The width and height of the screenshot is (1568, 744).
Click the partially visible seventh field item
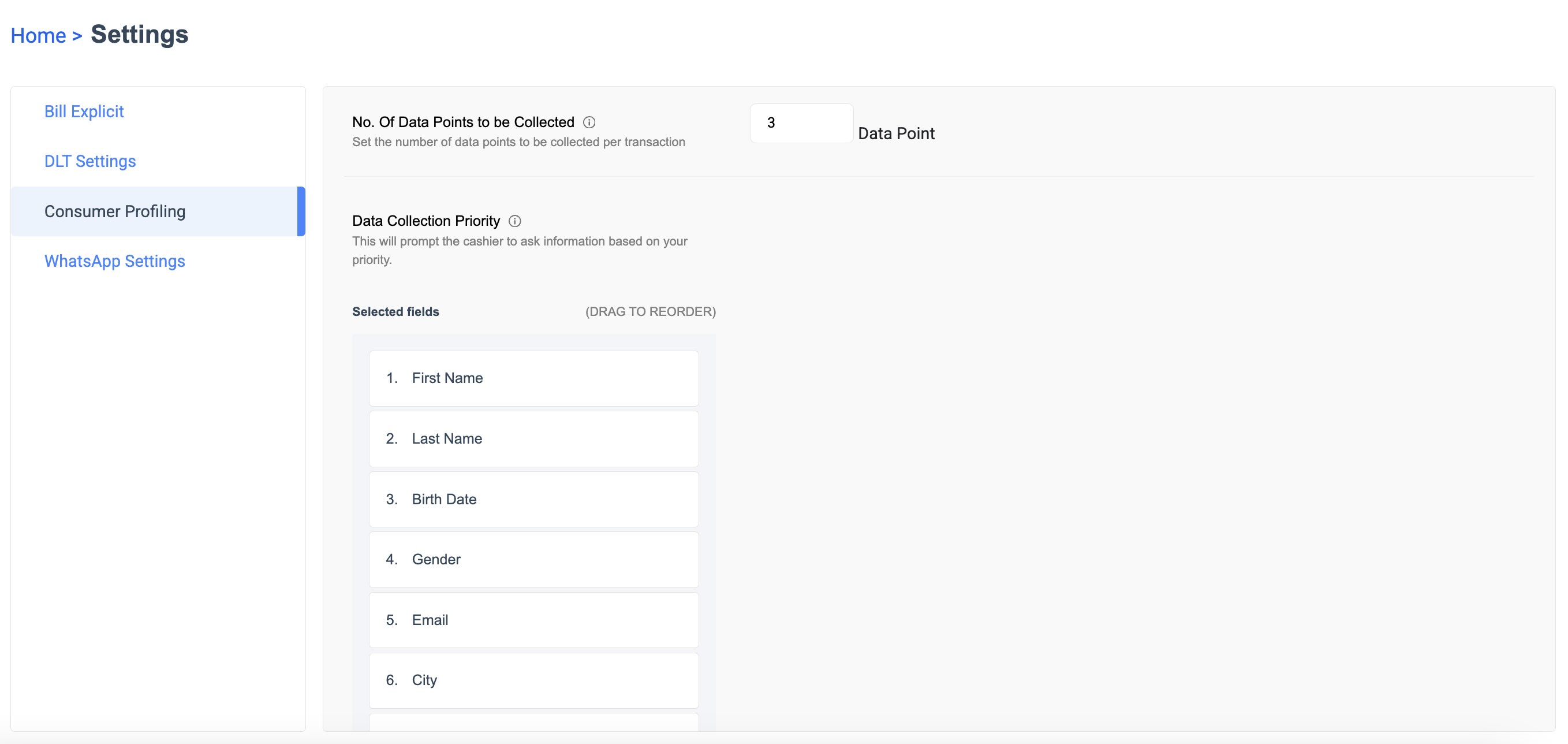click(533, 731)
